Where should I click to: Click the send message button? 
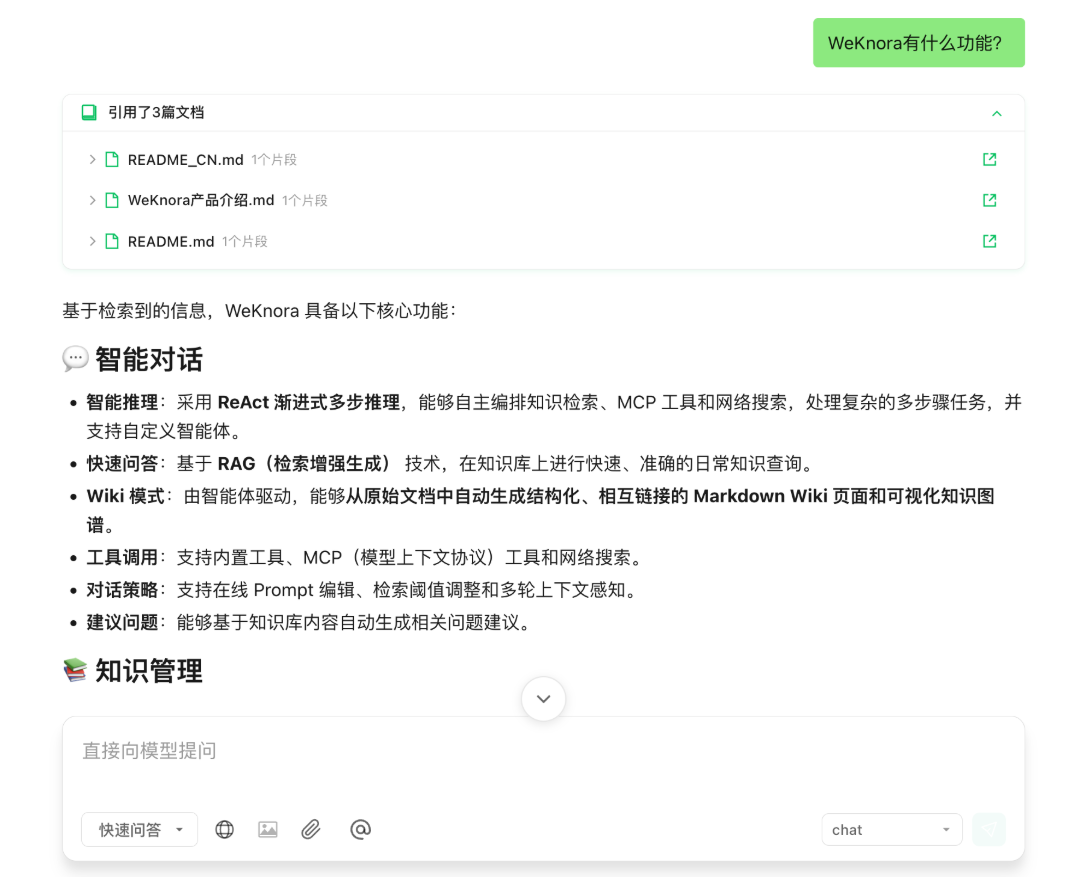click(989, 829)
